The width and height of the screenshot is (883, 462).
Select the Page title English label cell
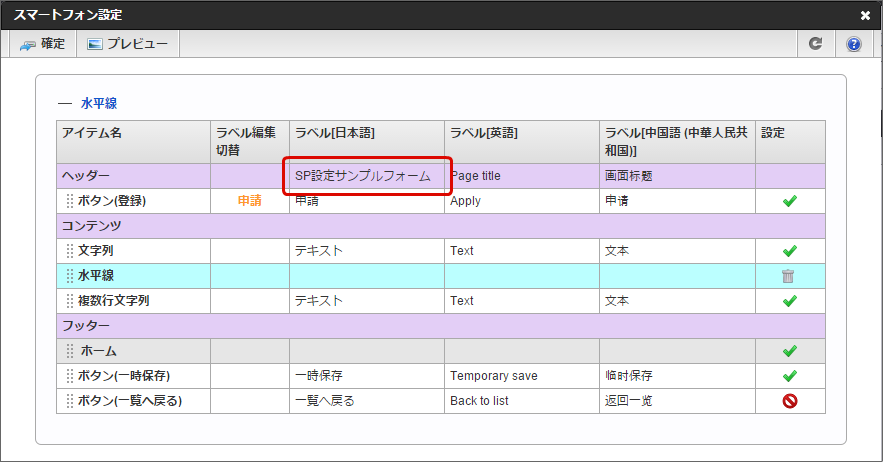point(475,176)
